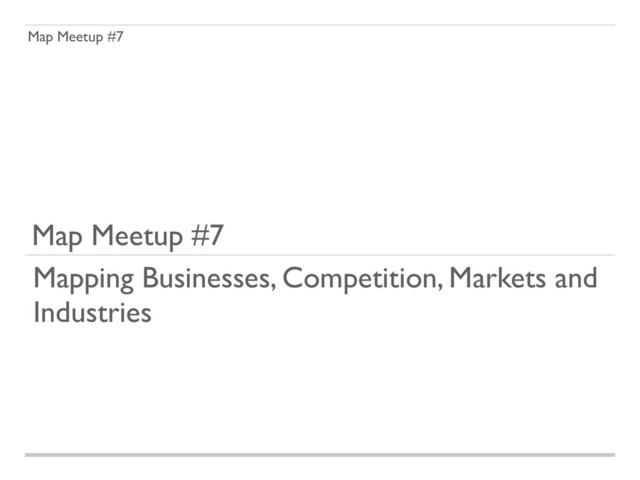Viewport: 640px width, 480px height.
Task: Click "Meetup" in the small header
Action: [x=80, y=37]
